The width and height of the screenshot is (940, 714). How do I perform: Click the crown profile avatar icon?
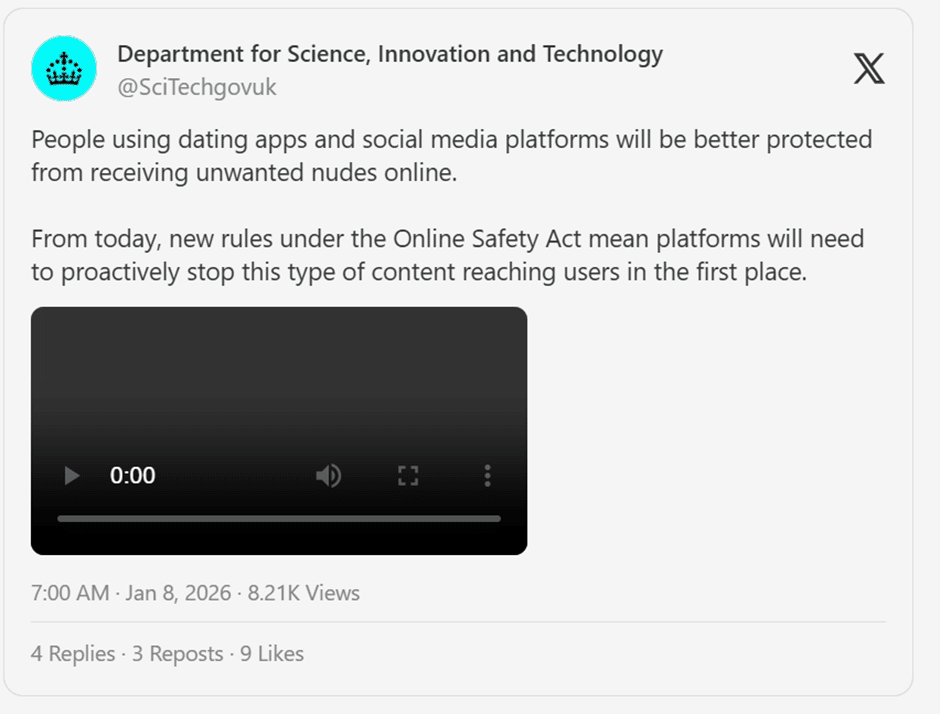coord(64,69)
